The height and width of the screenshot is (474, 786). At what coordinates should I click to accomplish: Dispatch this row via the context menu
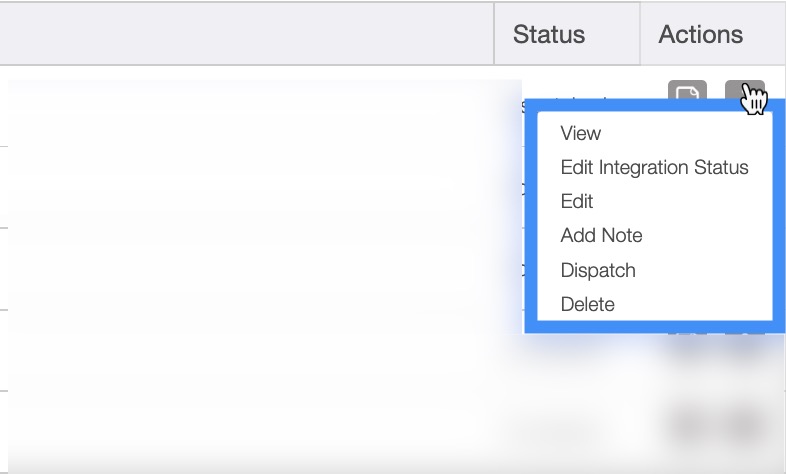point(598,270)
